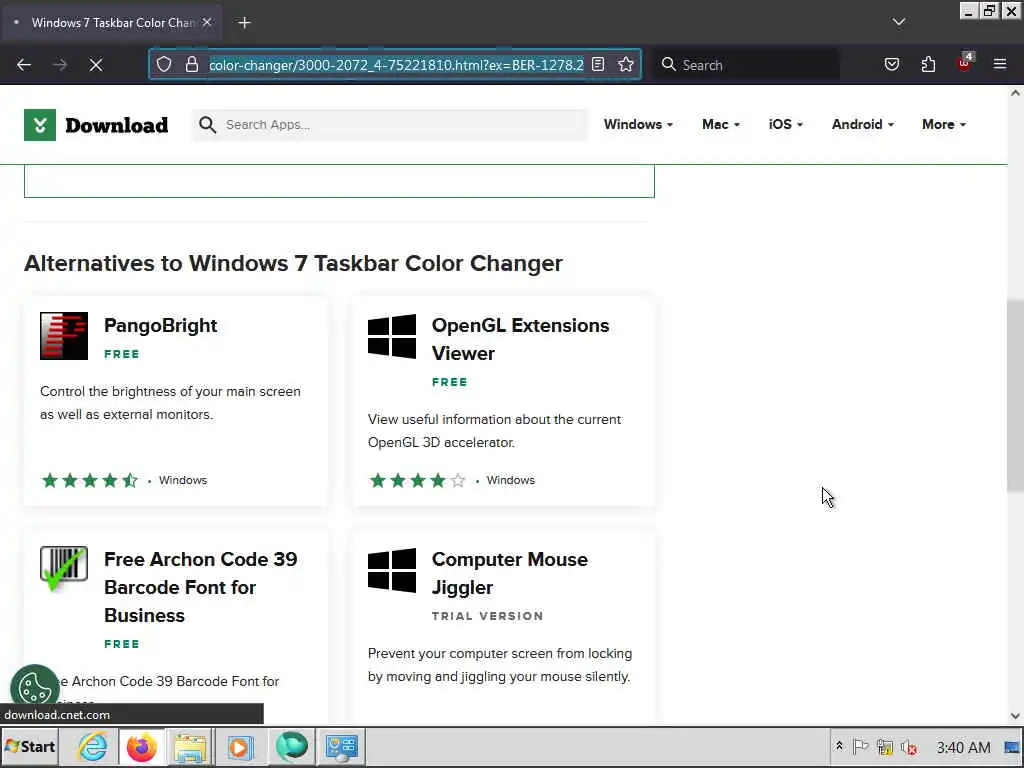Open the Firefox application hamburger menu
Image resolution: width=1024 pixels, height=768 pixels.
click(x=1000, y=64)
